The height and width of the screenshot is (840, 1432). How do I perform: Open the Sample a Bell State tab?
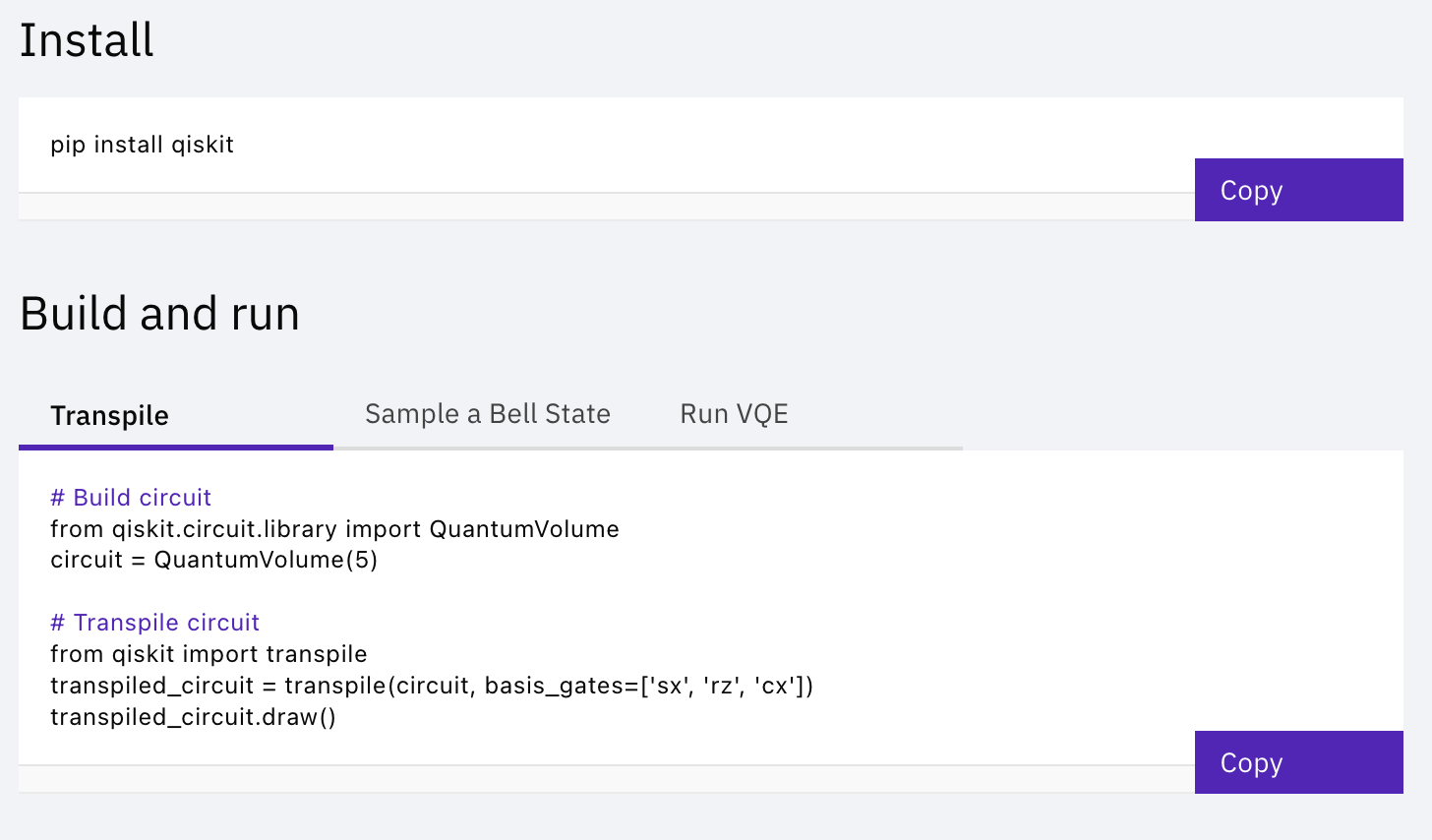488,414
